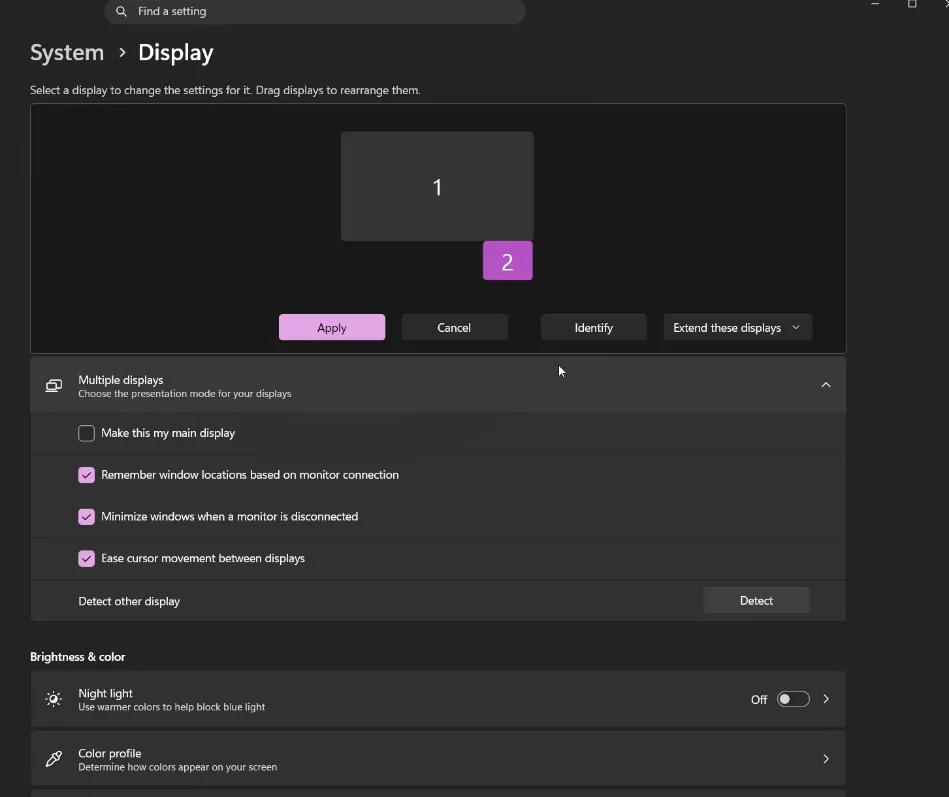The image size is (949, 797).
Task: Click the Multiple displays monitor icon
Action: pyautogui.click(x=54, y=385)
